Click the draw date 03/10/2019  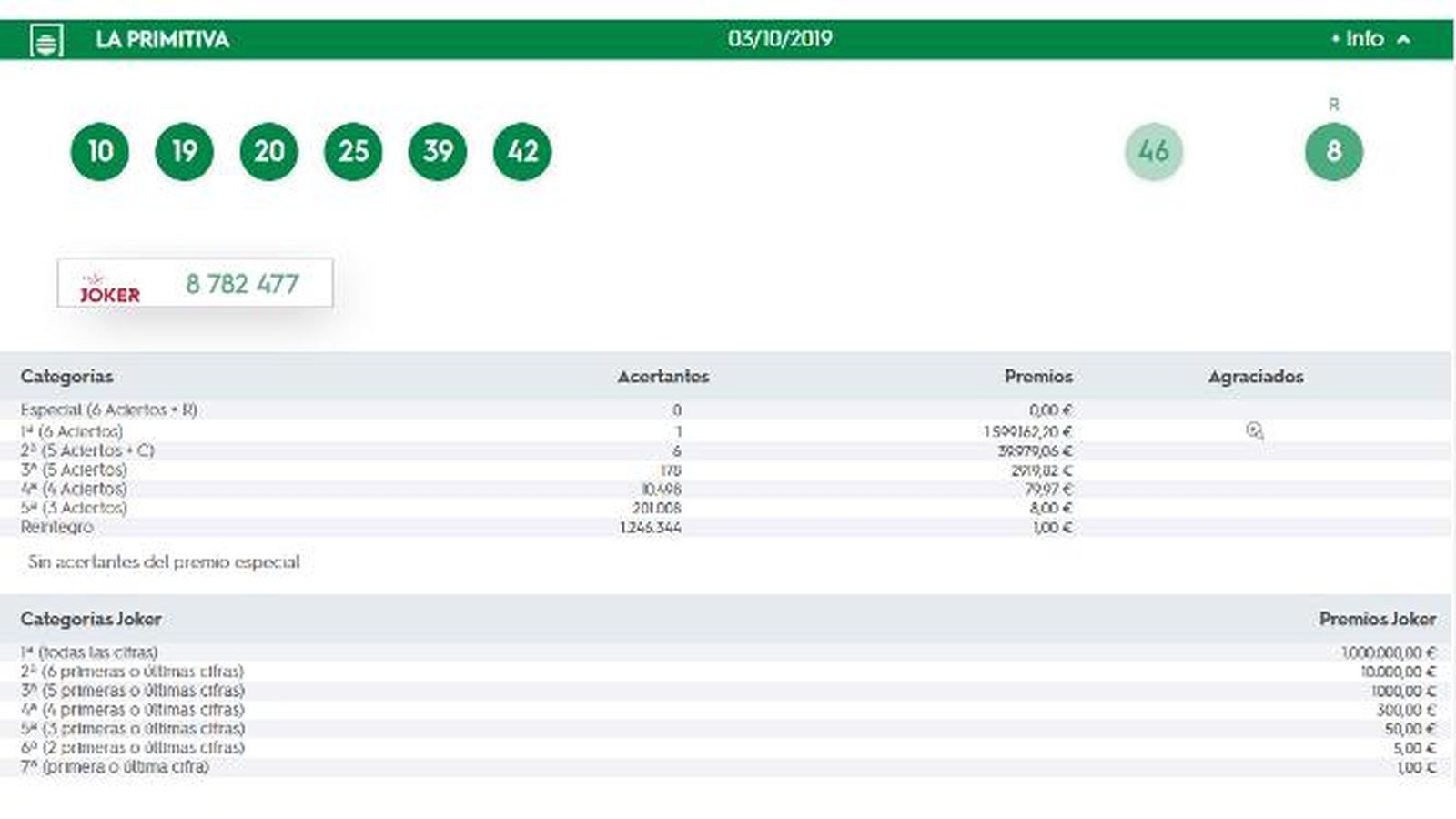pyautogui.click(x=780, y=39)
